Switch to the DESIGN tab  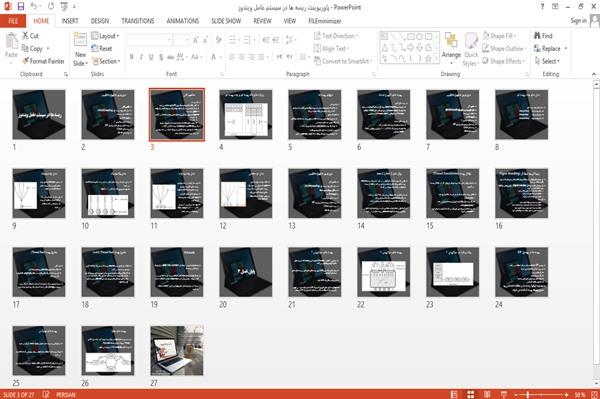pyautogui.click(x=100, y=21)
